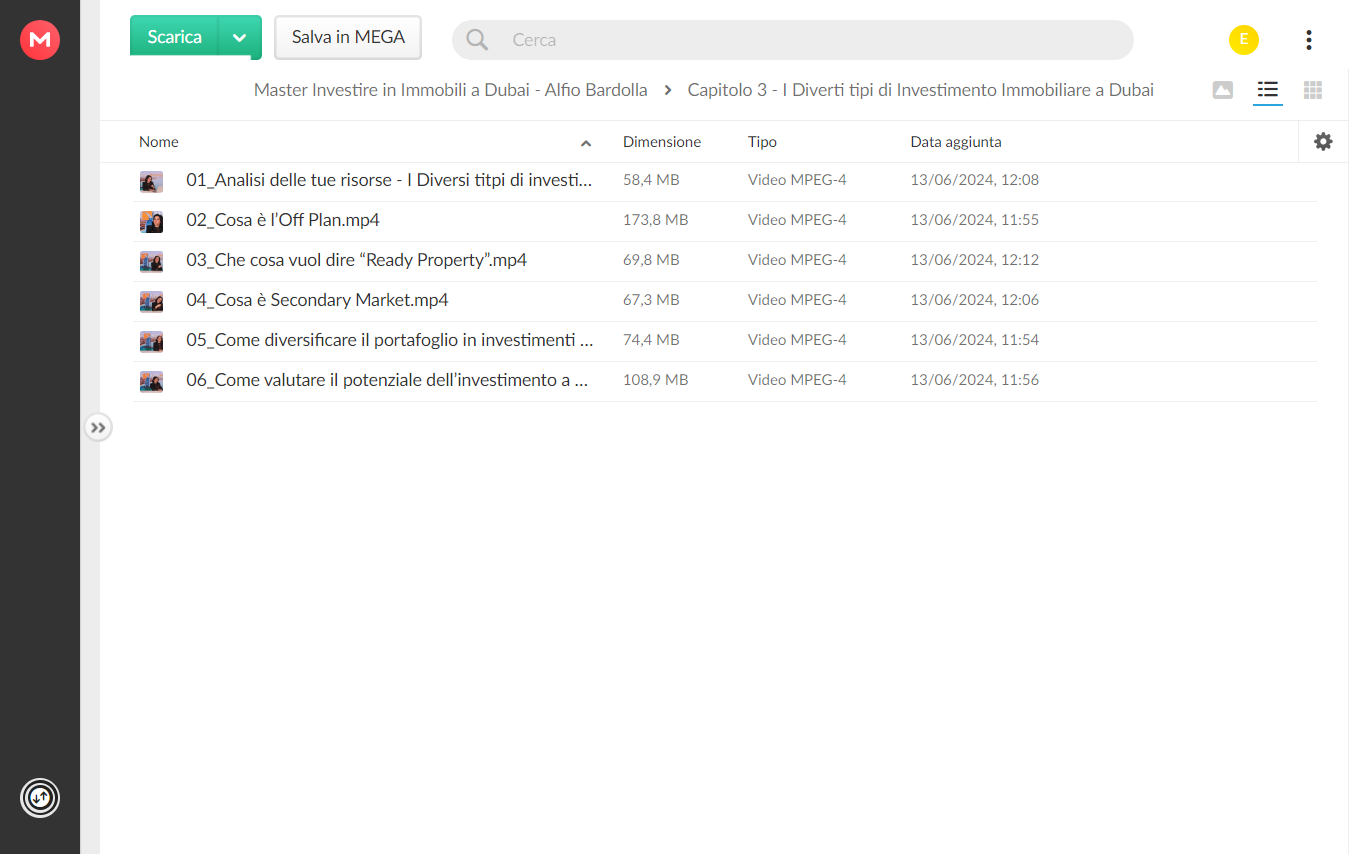Expand the sidebar with double-chevron button
The width and height of the screenshot is (1349, 854).
pos(98,428)
